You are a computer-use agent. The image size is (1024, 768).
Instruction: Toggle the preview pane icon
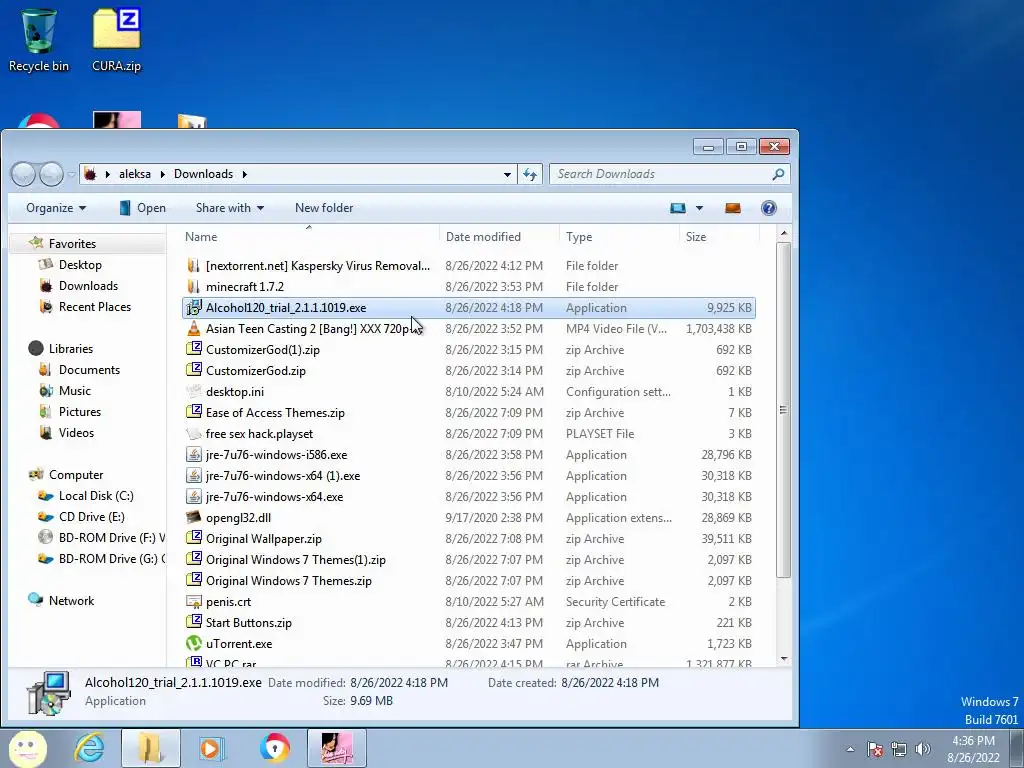(x=733, y=208)
